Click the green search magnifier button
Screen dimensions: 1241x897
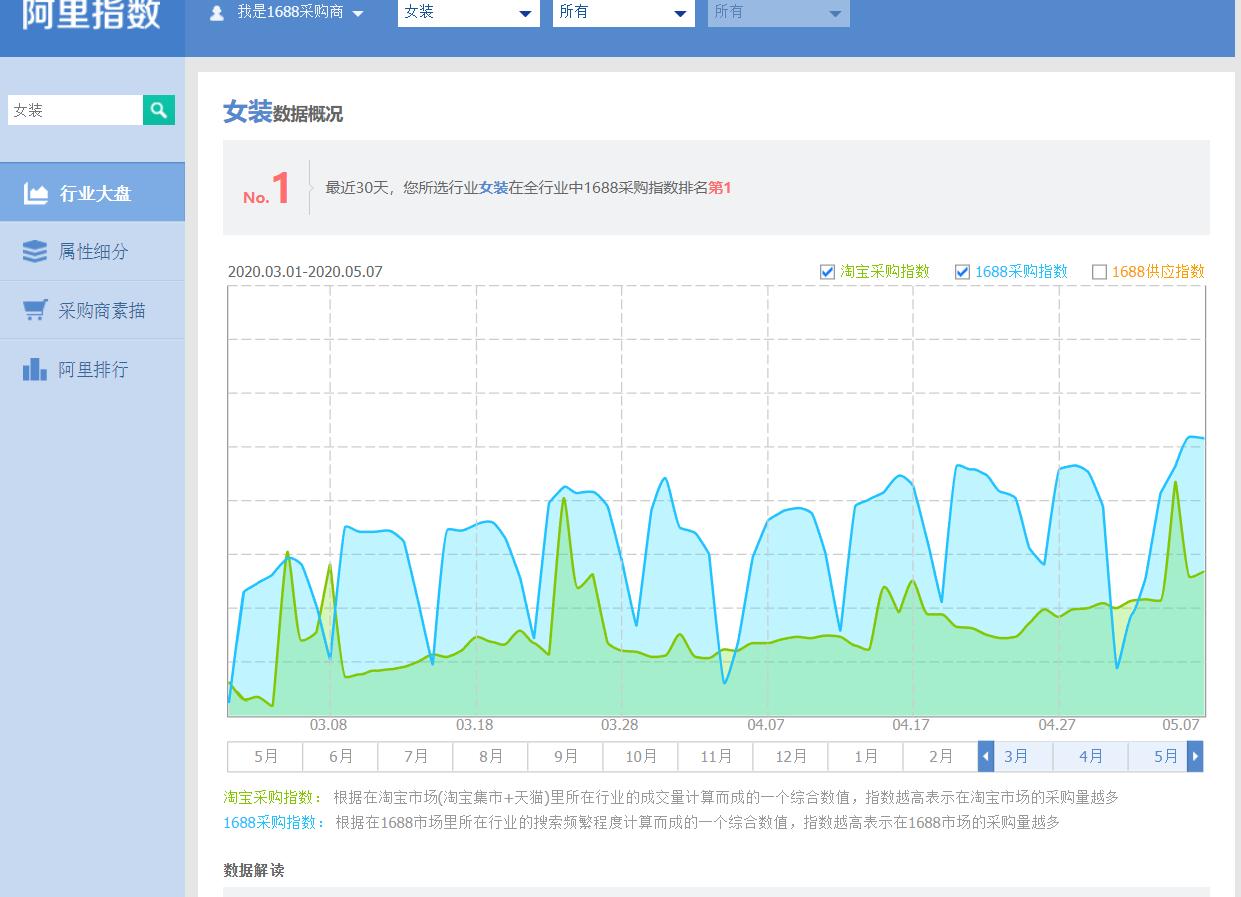click(x=159, y=110)
